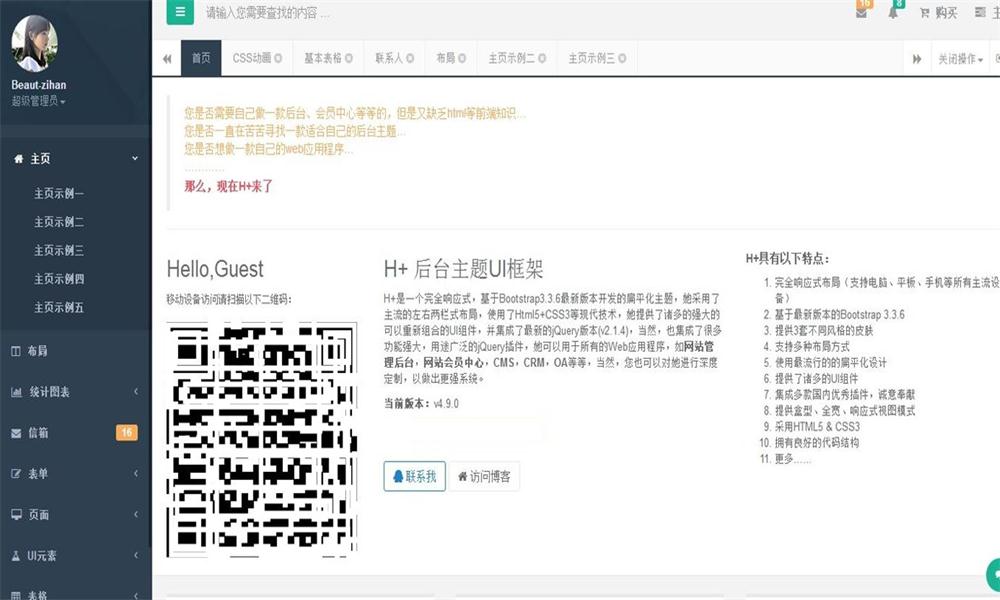1000x600 pixels.
Task: Open the bell alerts icon
Action: [893, 13]
